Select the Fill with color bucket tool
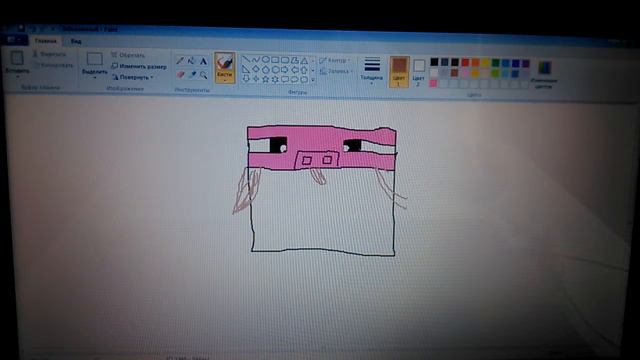 [191, 61]
